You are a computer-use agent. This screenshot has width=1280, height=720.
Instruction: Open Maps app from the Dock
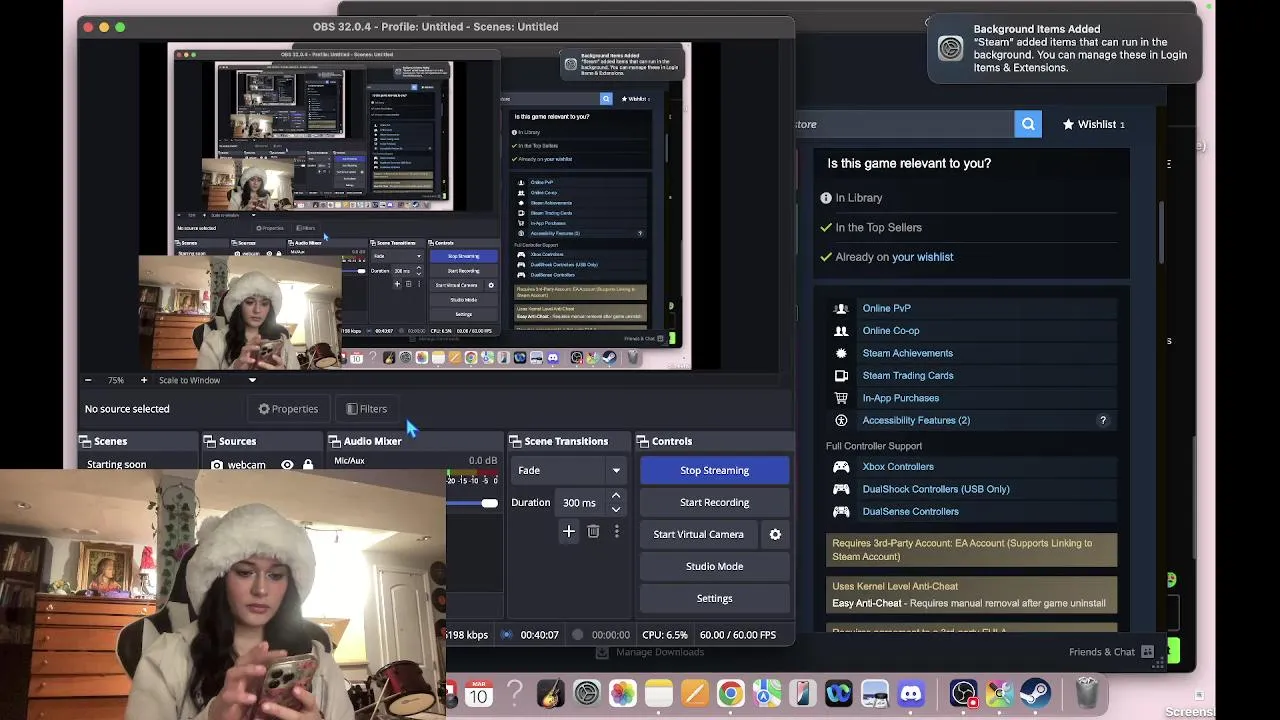pyautogui.click(x=767, y=693)
